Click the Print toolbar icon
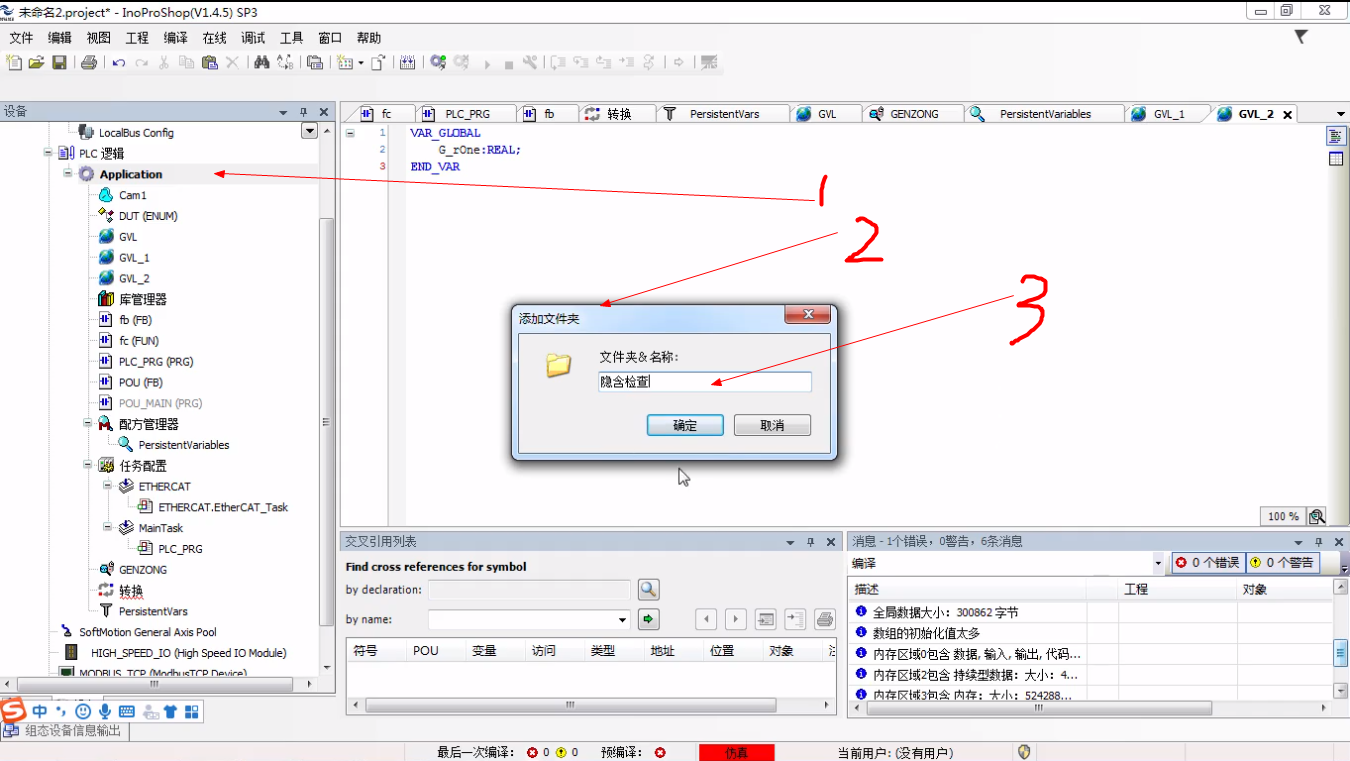Screen dimensions: 1350x761 coord(89,62)
